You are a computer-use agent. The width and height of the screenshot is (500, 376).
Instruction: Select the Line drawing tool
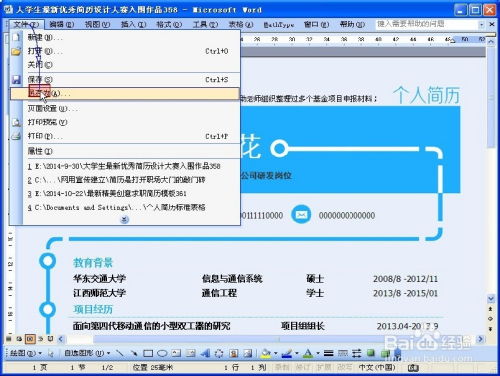(x=120, y=353)
